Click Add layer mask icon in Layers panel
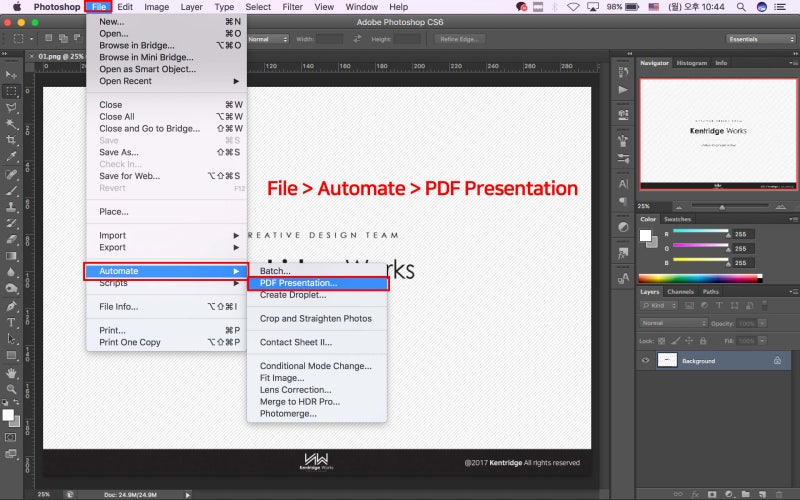 click(x=712, y=494)
